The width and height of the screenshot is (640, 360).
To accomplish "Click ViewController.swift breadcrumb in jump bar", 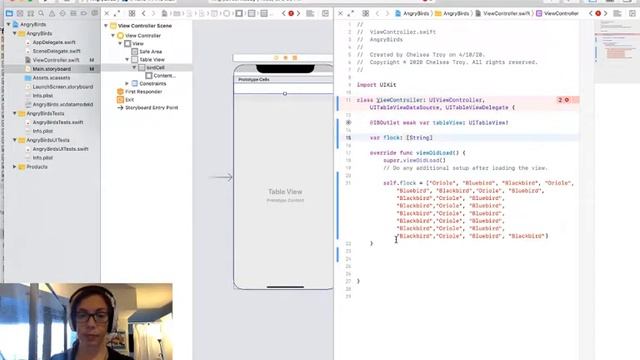I will (503, 13).
